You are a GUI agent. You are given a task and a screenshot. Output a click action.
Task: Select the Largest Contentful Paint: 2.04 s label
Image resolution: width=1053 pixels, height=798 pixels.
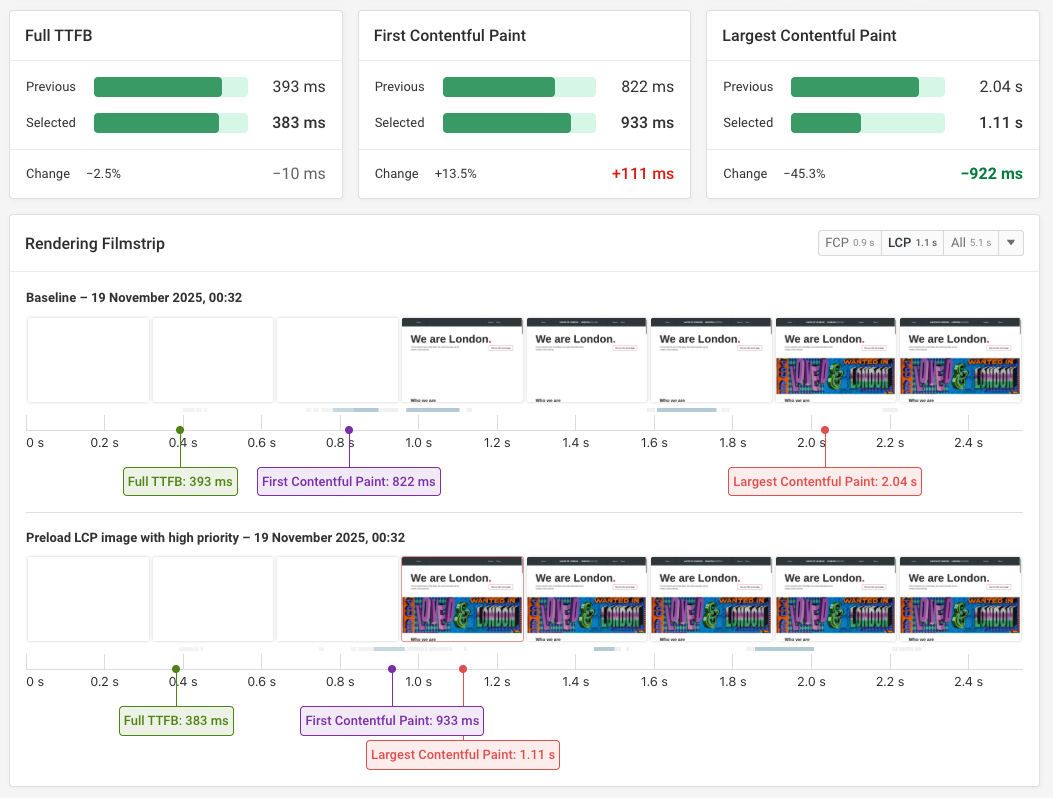825,482
